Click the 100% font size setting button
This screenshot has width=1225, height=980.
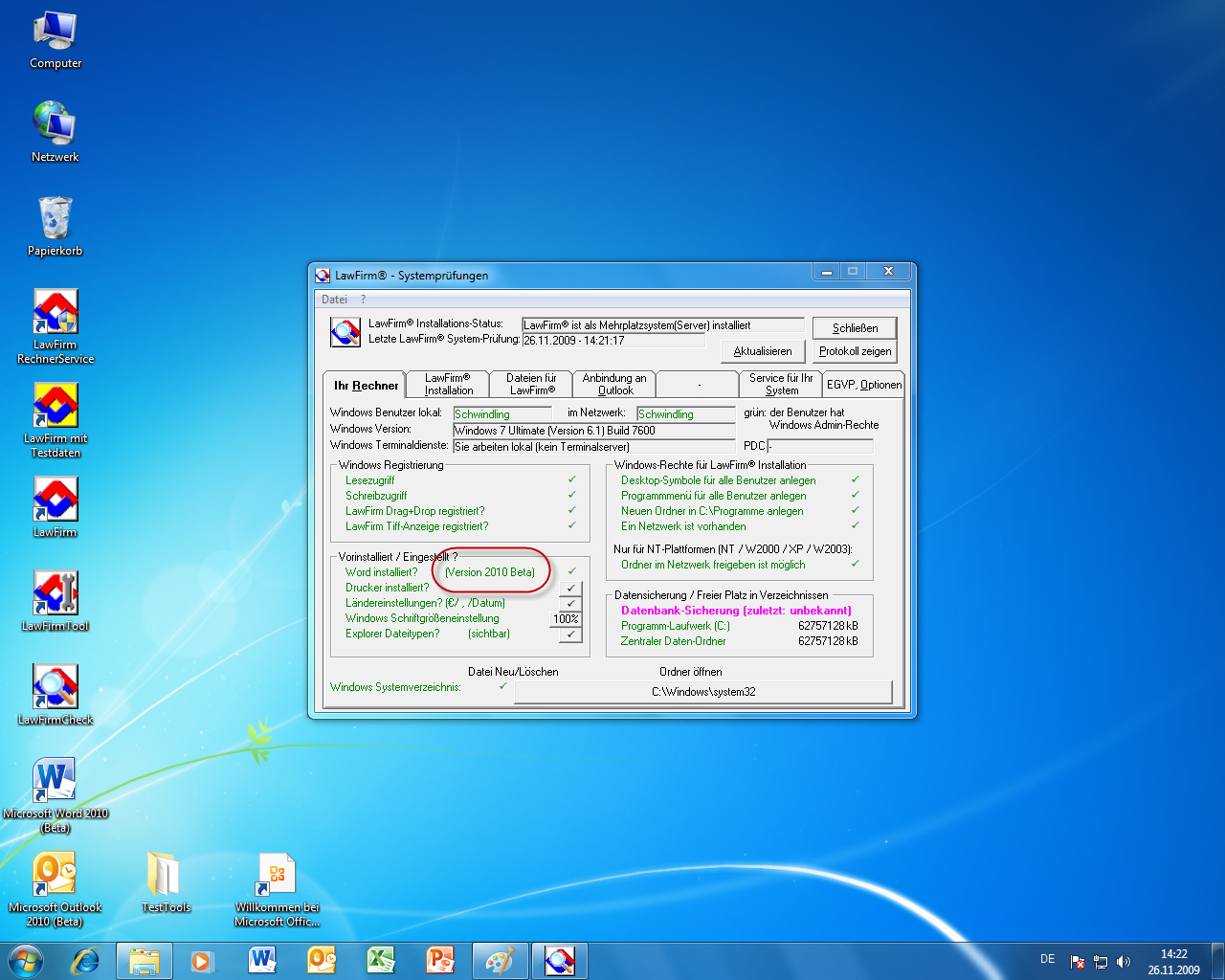566,618
